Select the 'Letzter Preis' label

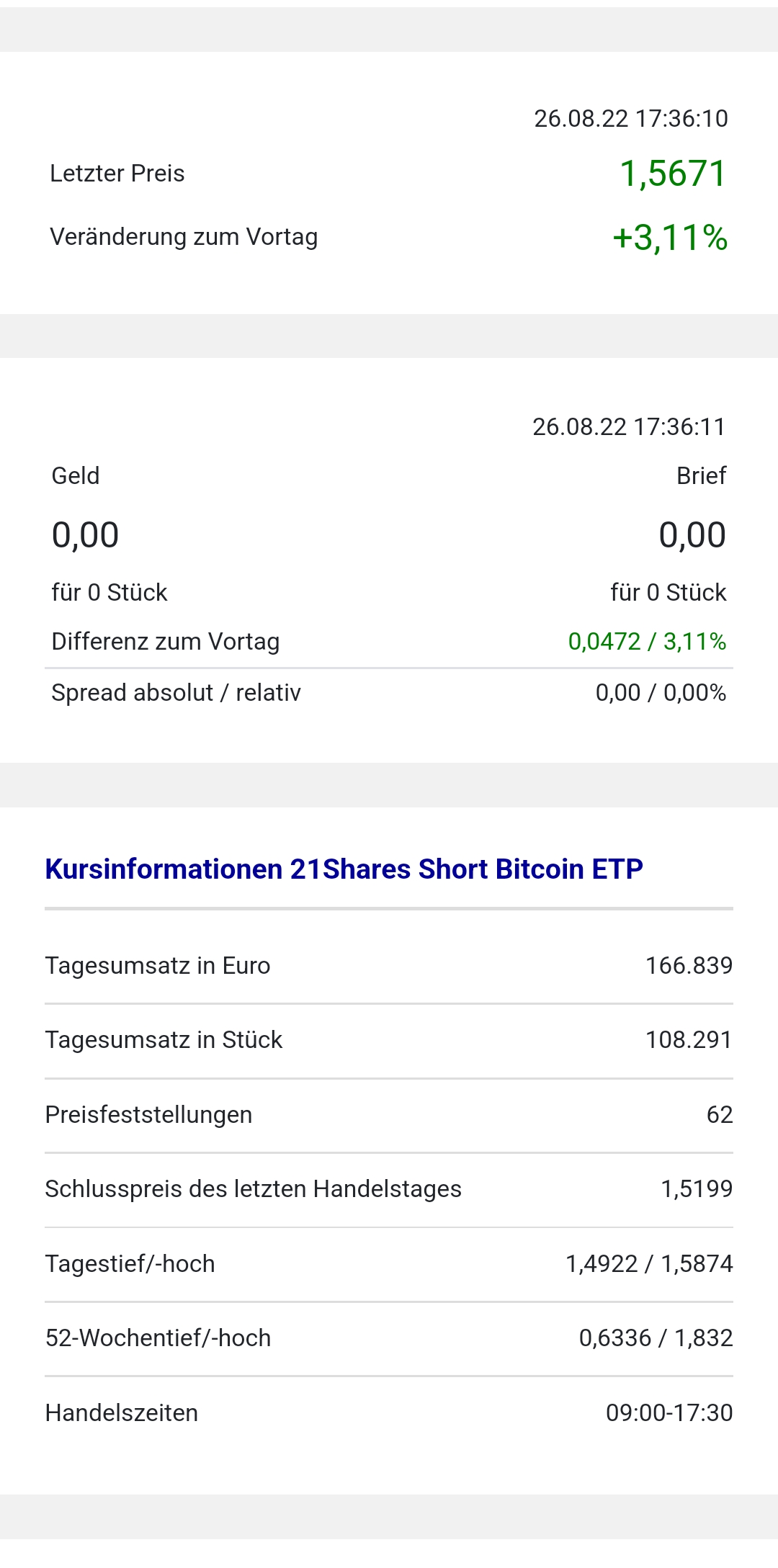pos(117,174)
